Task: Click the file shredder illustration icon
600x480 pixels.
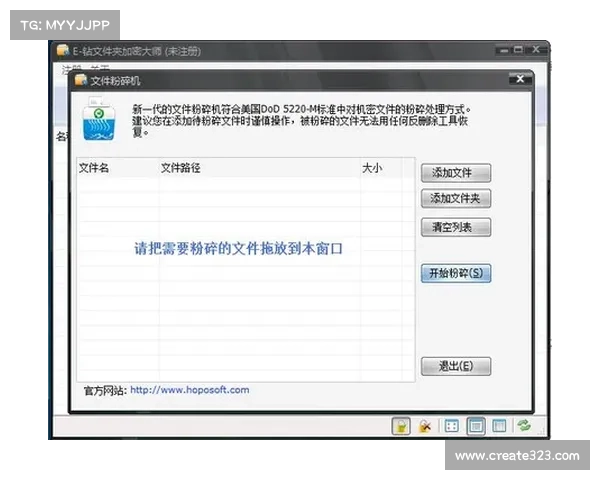Action: [98, 119]
